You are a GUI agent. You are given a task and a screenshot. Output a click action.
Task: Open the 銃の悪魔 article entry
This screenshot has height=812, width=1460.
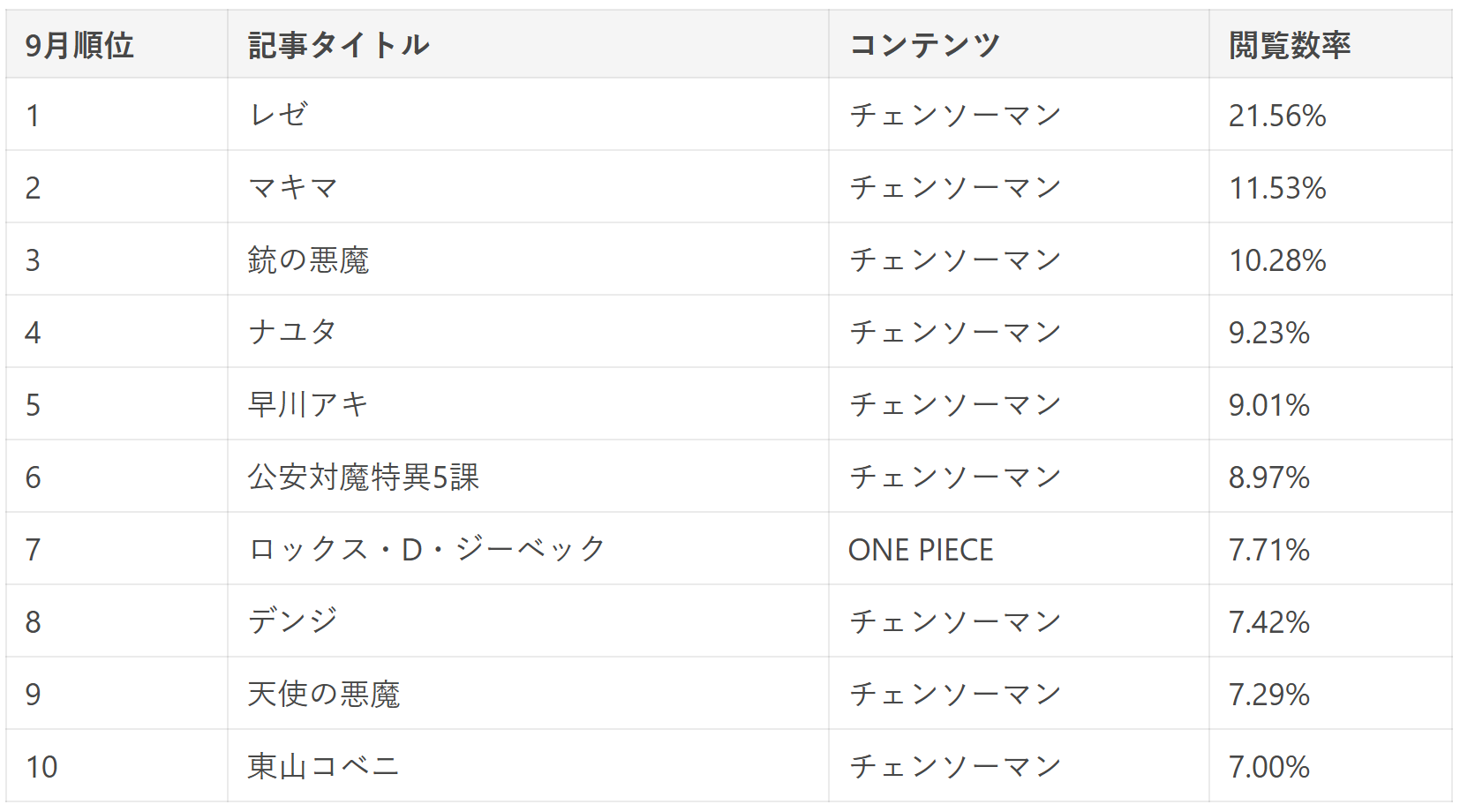point(308,259)
